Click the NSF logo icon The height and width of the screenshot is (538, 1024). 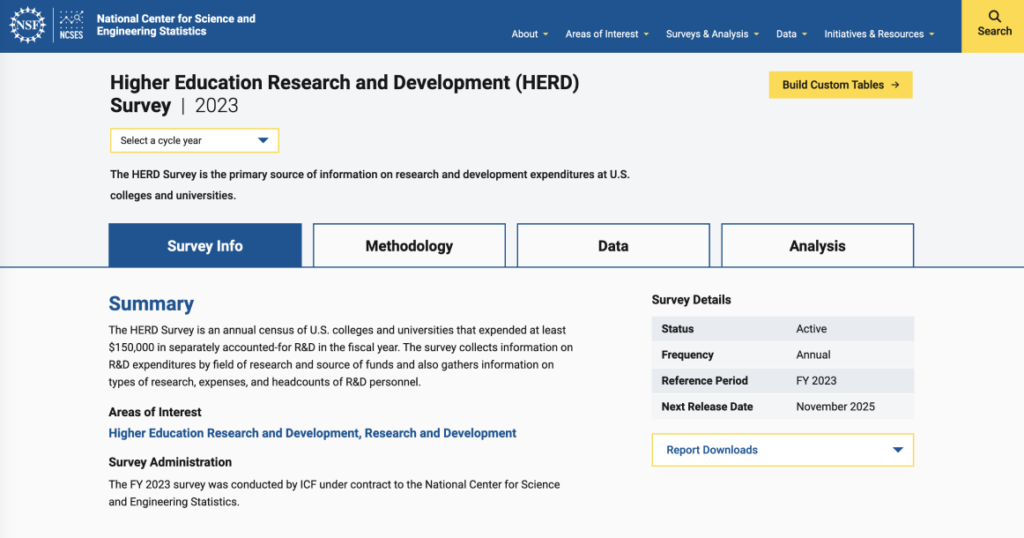pos(27,25)
